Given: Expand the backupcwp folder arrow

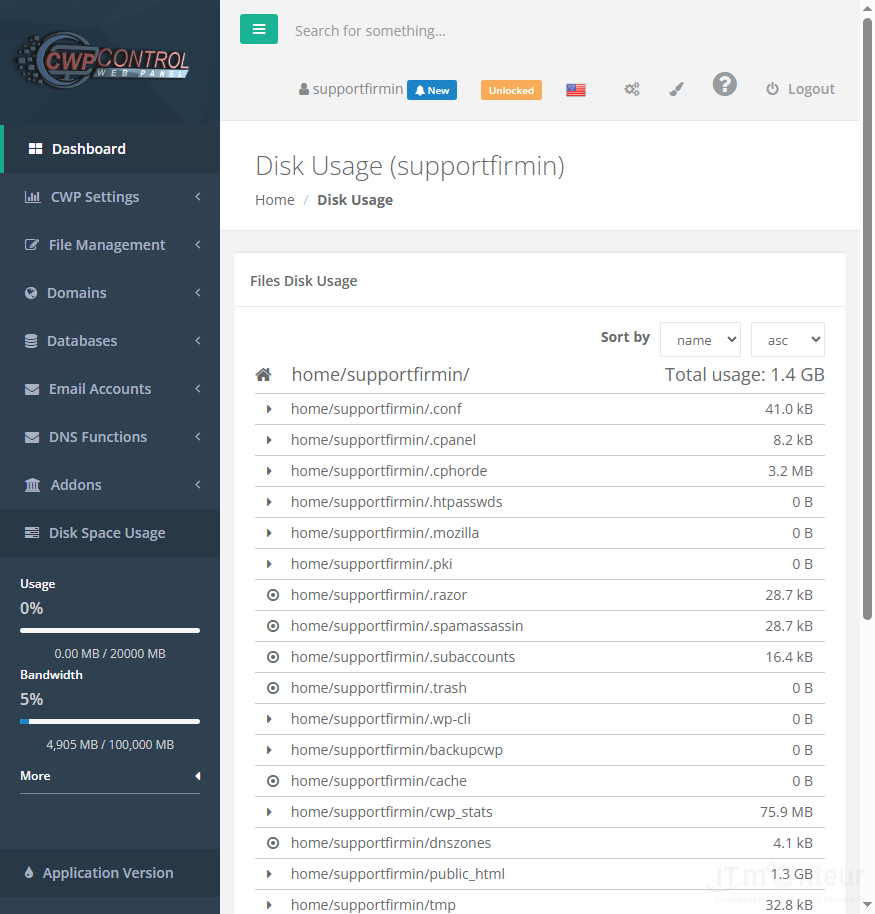Looking at the screenshot, I should click(269, 750).
